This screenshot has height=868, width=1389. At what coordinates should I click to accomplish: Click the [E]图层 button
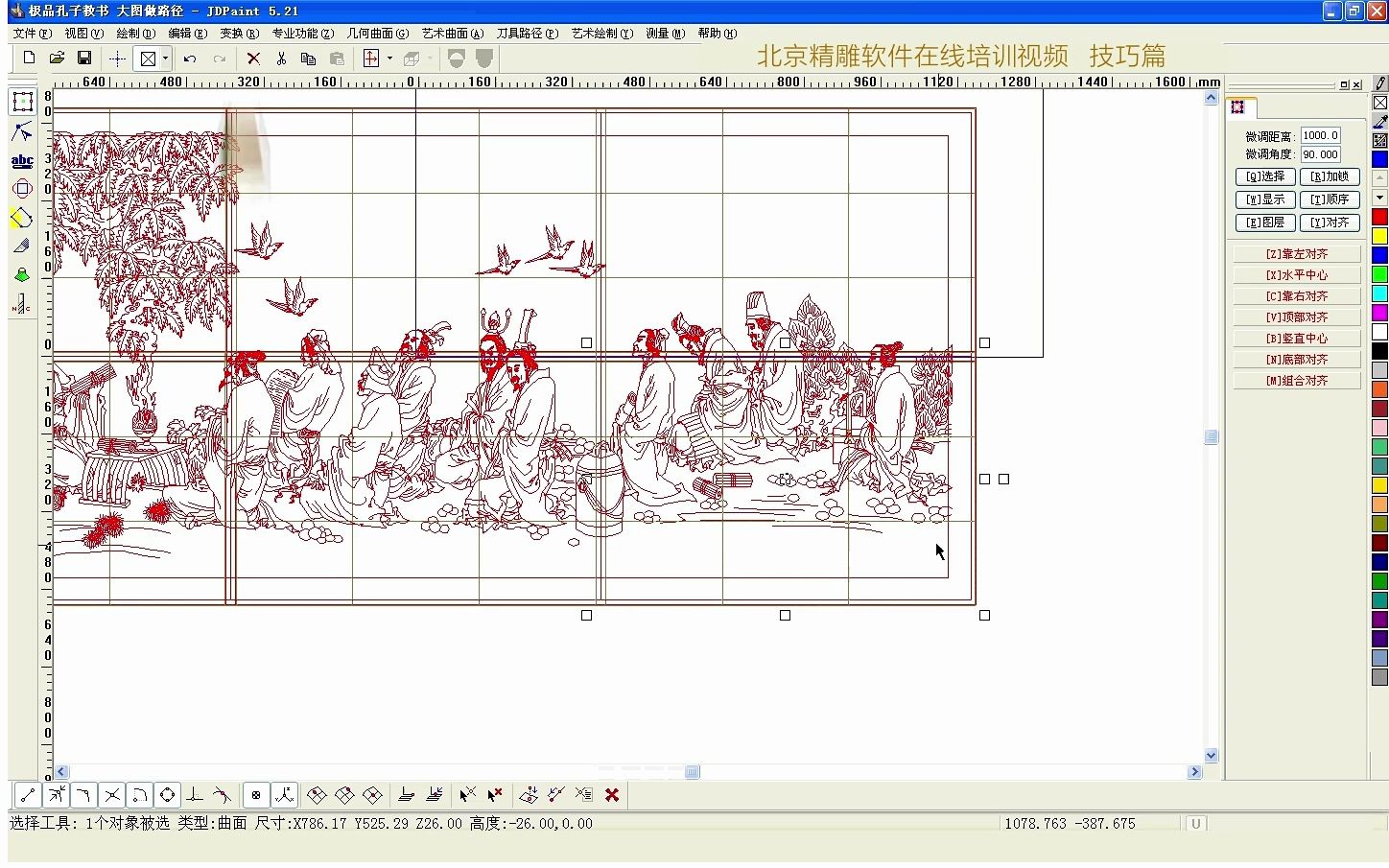pos(1265,223)
